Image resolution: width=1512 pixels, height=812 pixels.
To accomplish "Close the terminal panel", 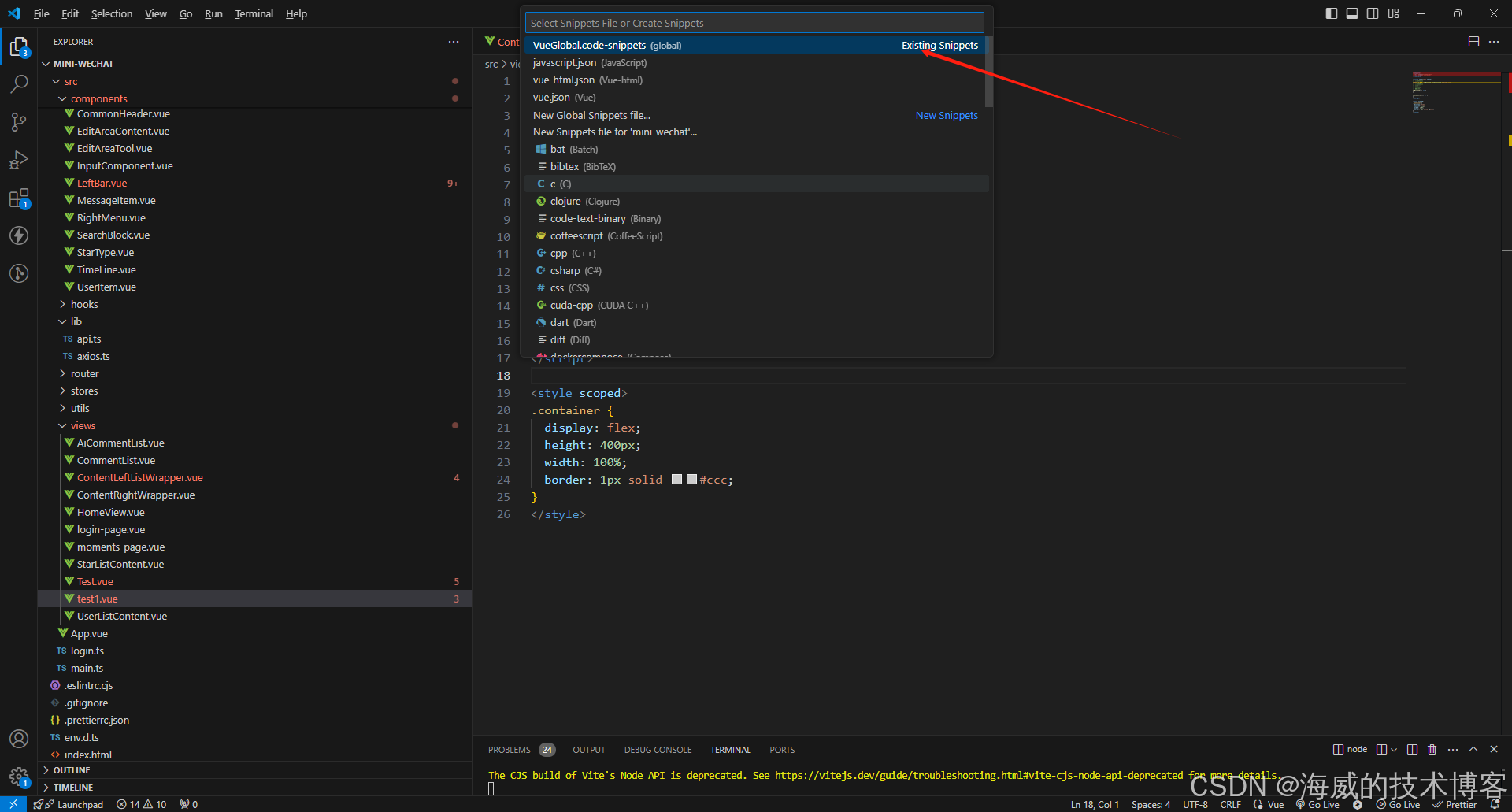I will (1494, 749).
